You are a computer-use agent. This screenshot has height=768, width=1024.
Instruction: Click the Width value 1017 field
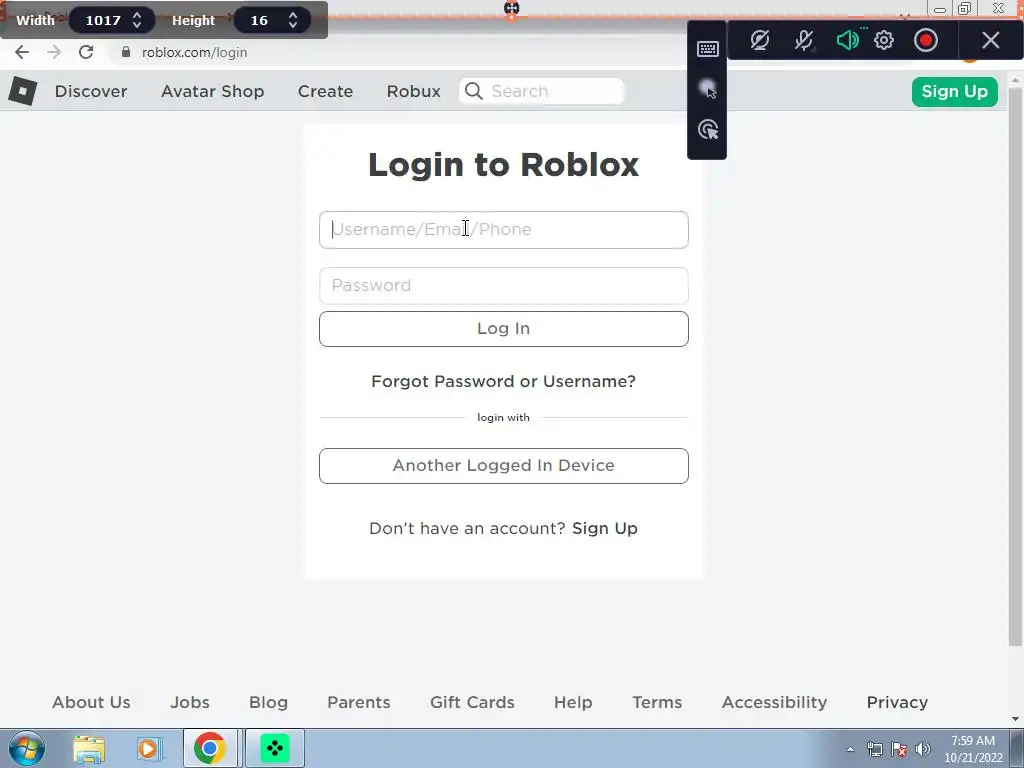tap(103, 20)
